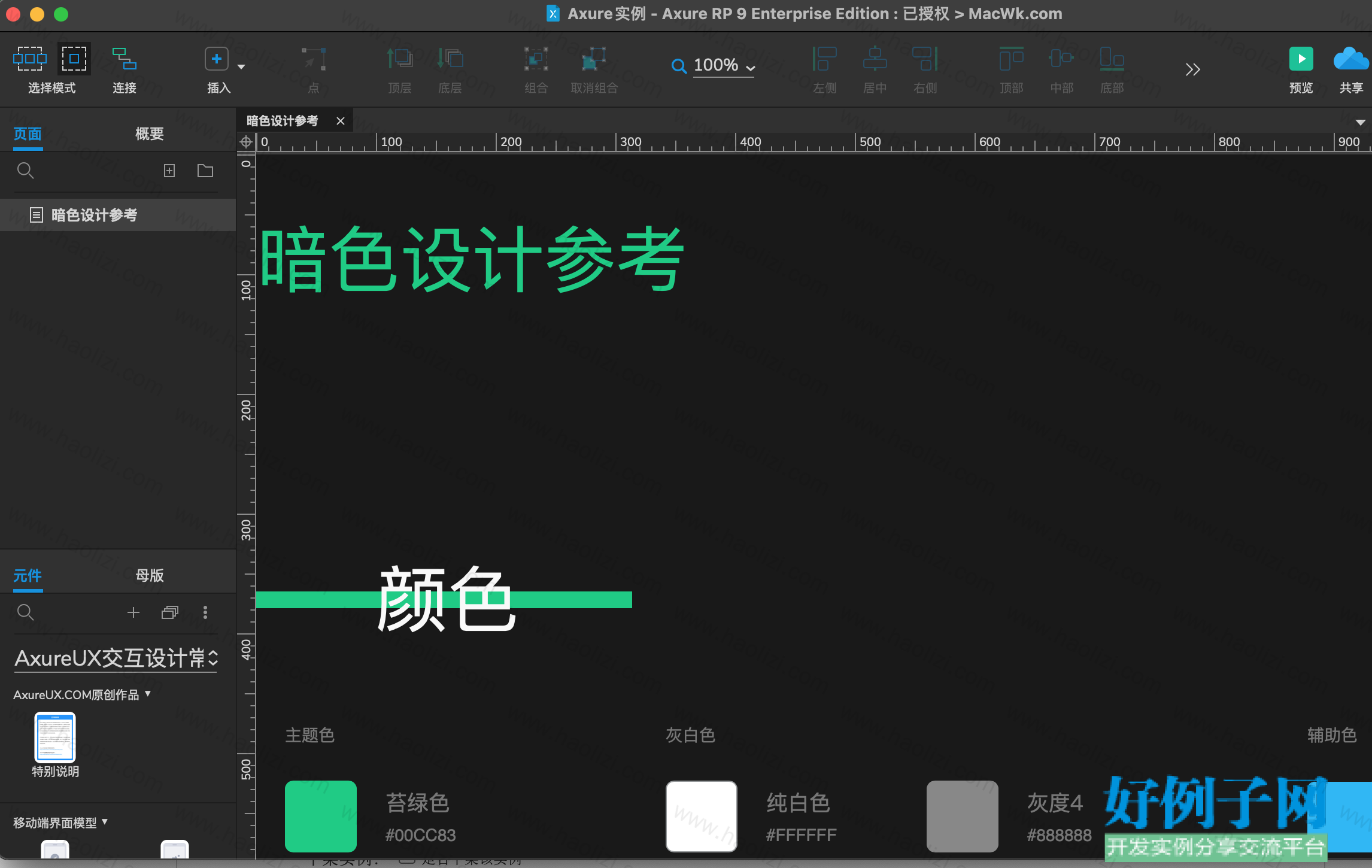Select the 暗色设计参考 canvas tab

[x=283, y=121]
